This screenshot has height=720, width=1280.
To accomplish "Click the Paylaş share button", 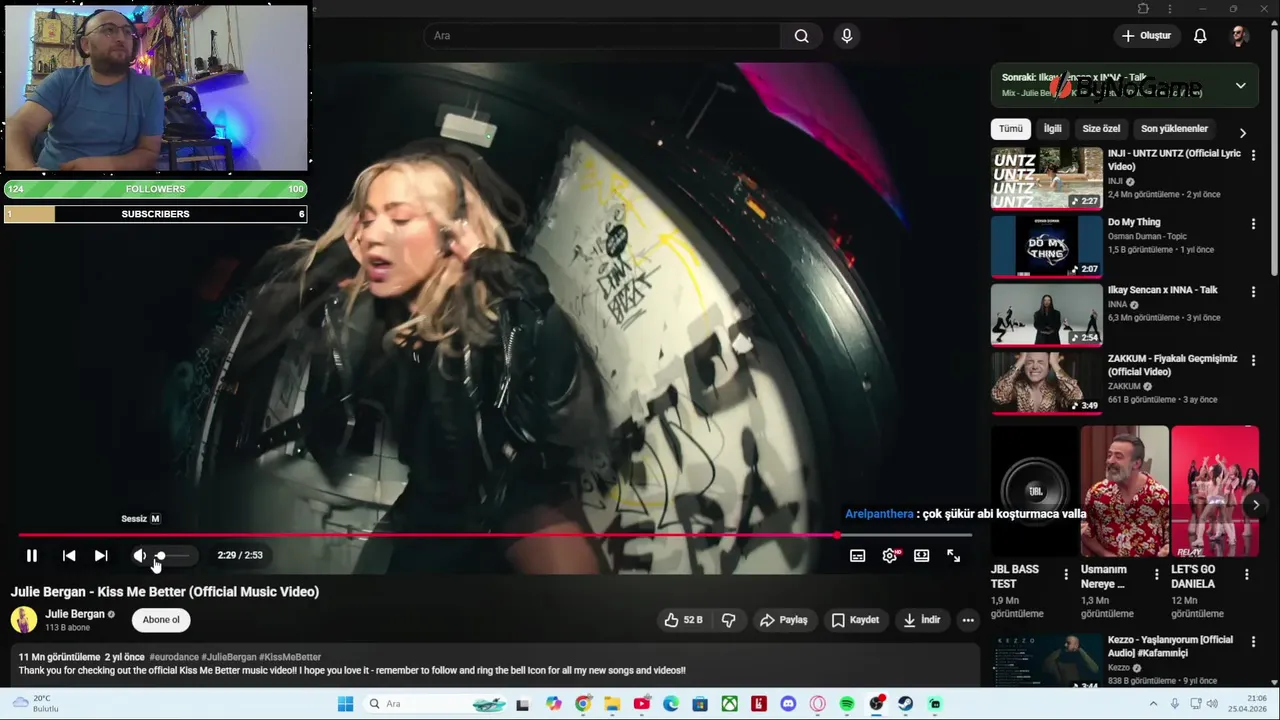I will coord(783,620).
